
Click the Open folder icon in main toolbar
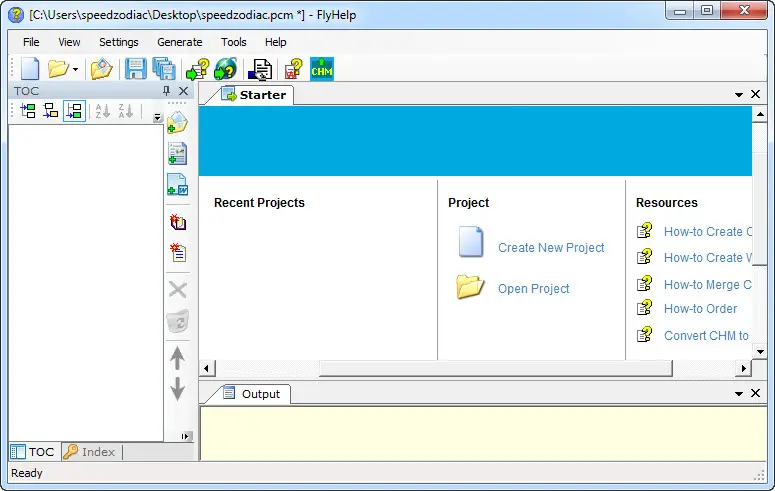(x=58, y=69)
